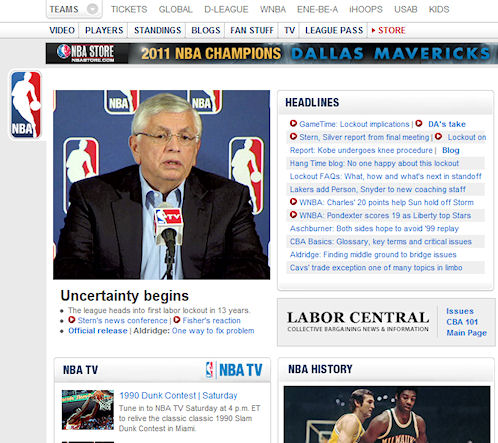Open Stern's news conference link
This screenshot has width=498, height=443.
[x=122, y=320]
